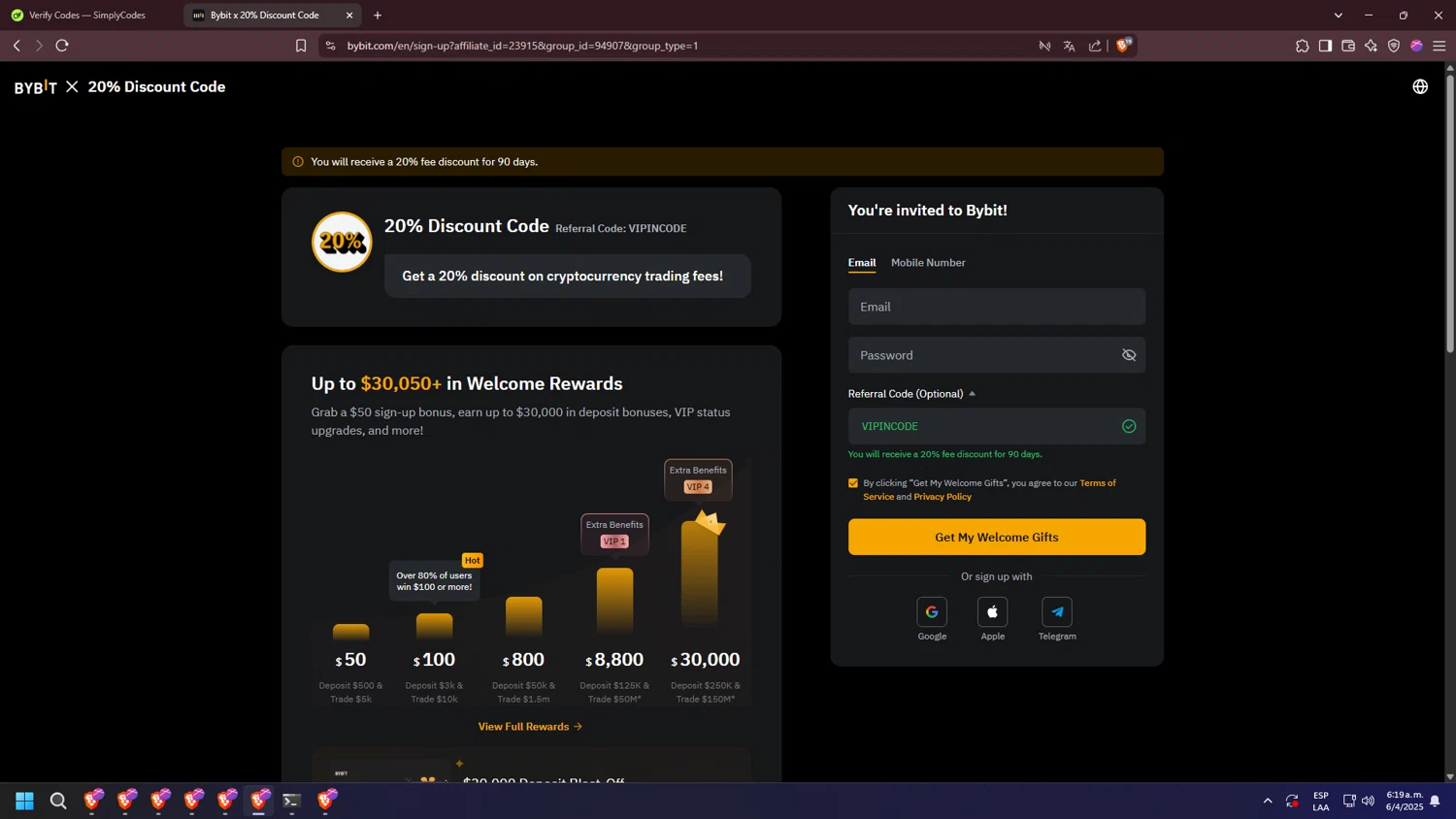Click the $100 reward bar
Image resolution: width=1456 pixels, height=819 pixels.
click(434, 627)
